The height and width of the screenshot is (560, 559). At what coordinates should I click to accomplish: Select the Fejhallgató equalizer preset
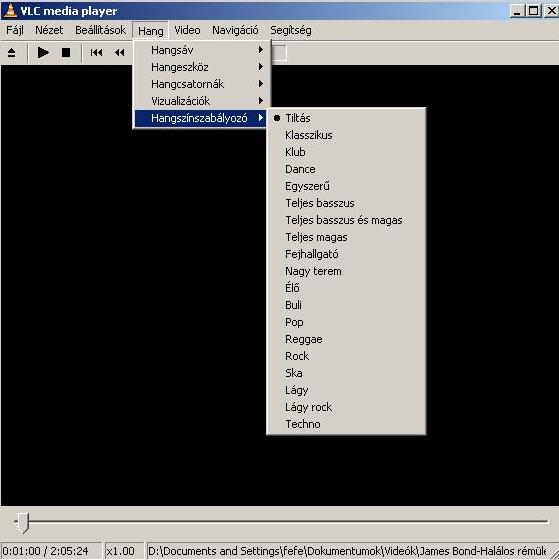click(x=346, y=254)
